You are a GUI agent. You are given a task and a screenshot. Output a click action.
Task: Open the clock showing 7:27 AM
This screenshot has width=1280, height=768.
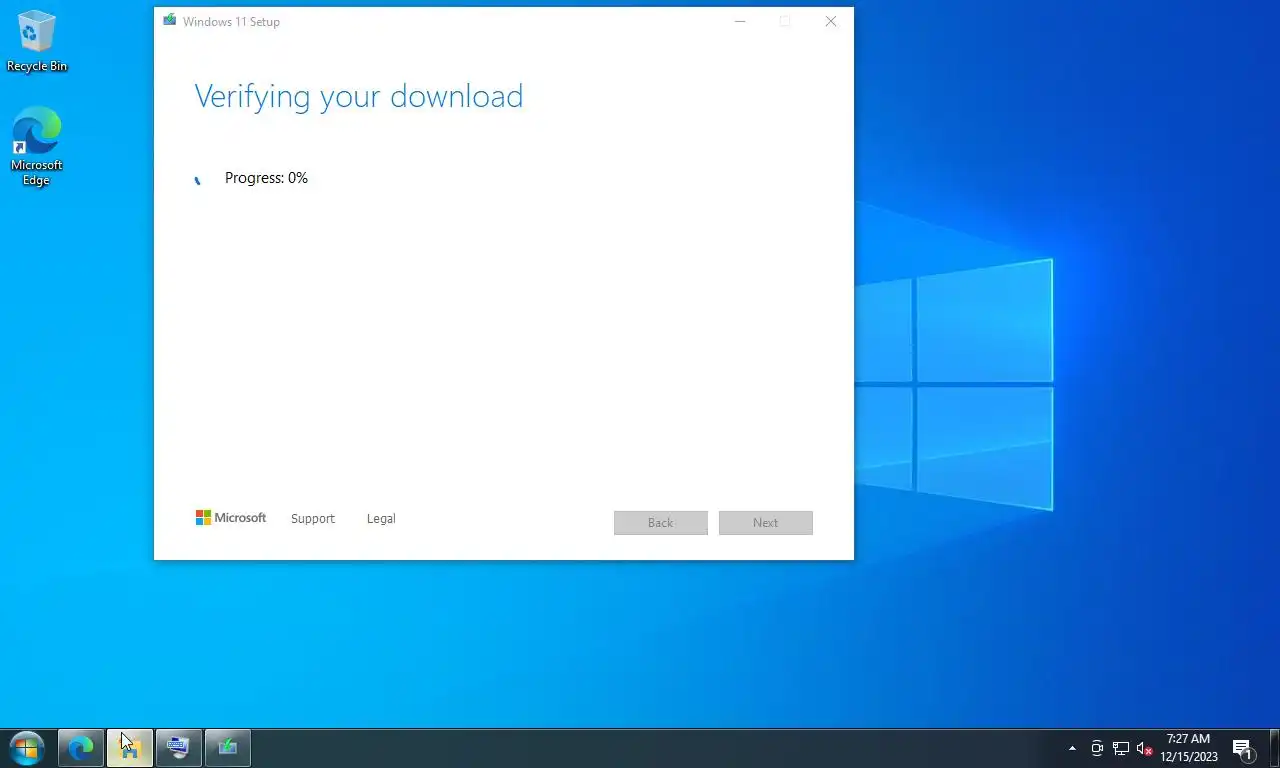point(1189,748)
